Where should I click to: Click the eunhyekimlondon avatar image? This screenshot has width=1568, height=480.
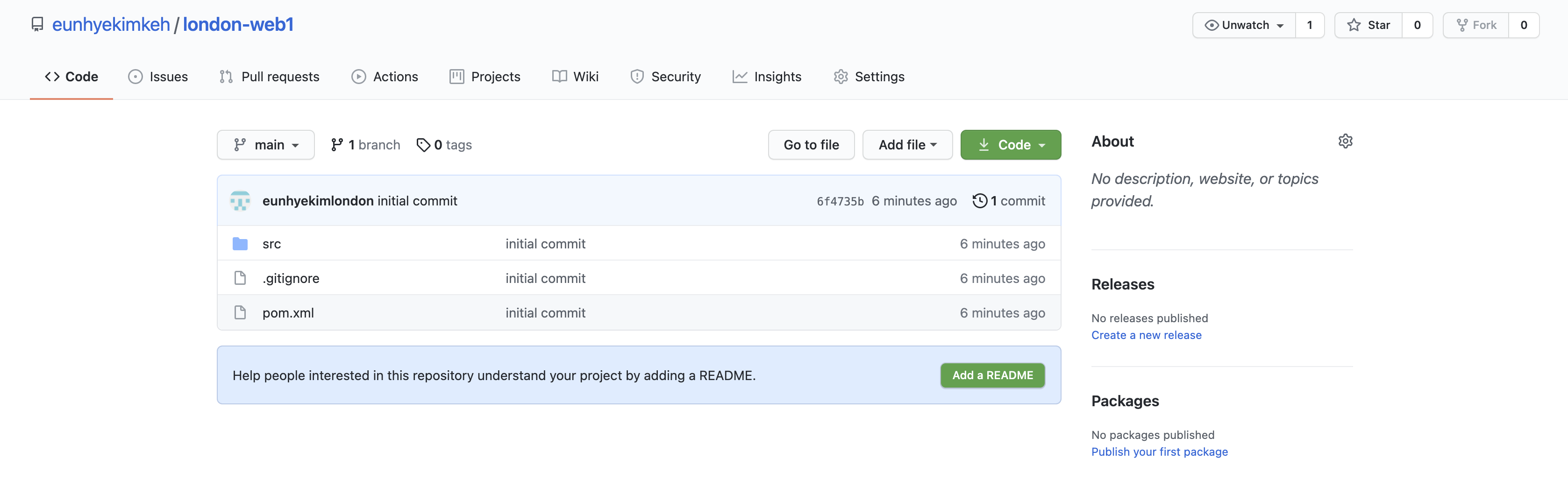coord(240,201)
